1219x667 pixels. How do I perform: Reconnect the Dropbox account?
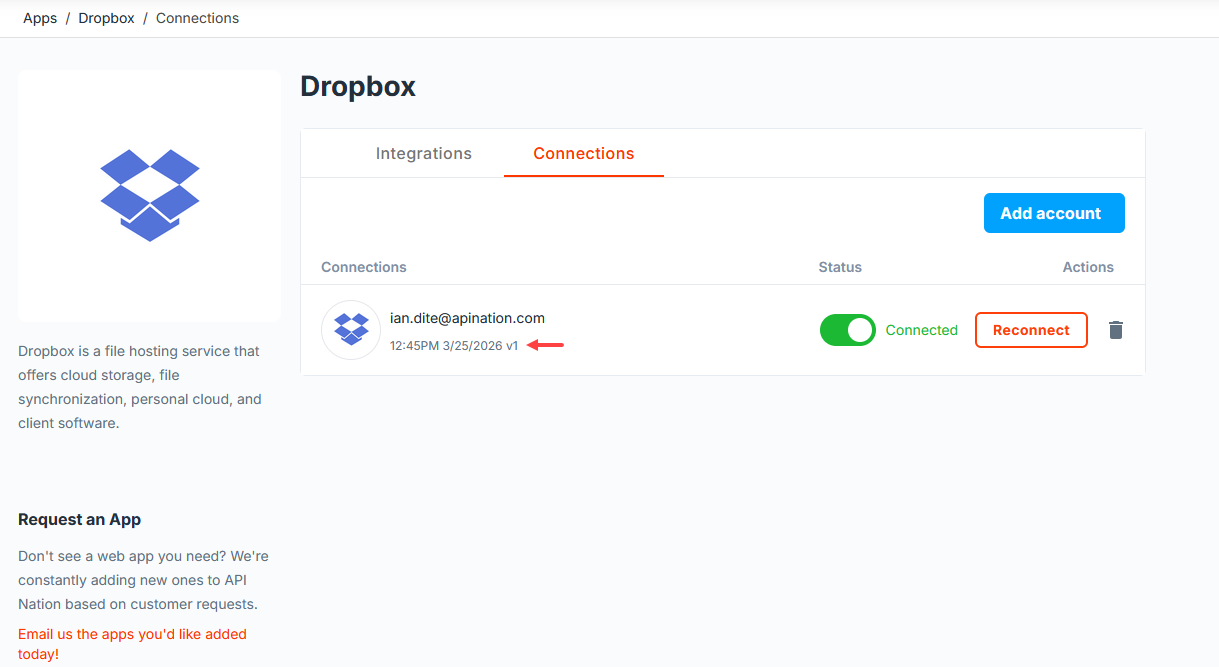click(x=1031, y=330)
